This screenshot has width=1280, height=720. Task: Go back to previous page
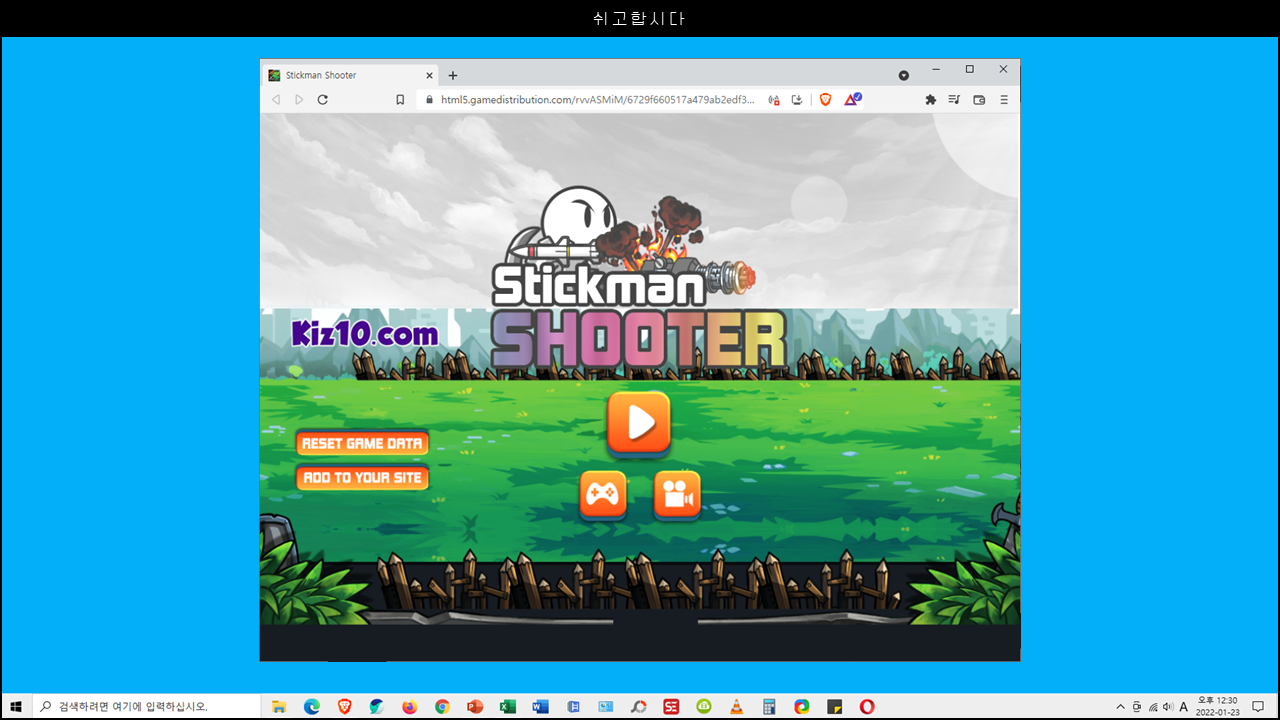276,100
